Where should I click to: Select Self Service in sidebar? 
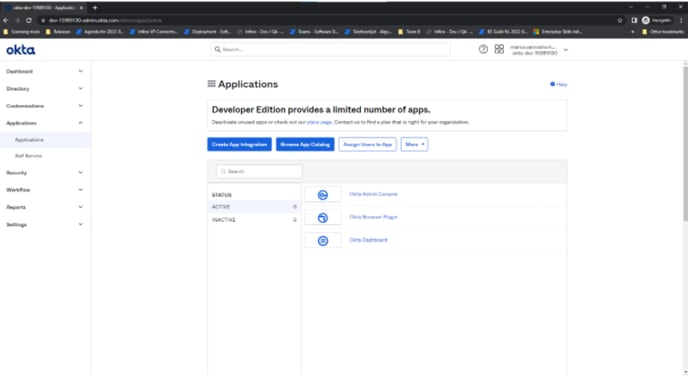click(x=29, y=156)
